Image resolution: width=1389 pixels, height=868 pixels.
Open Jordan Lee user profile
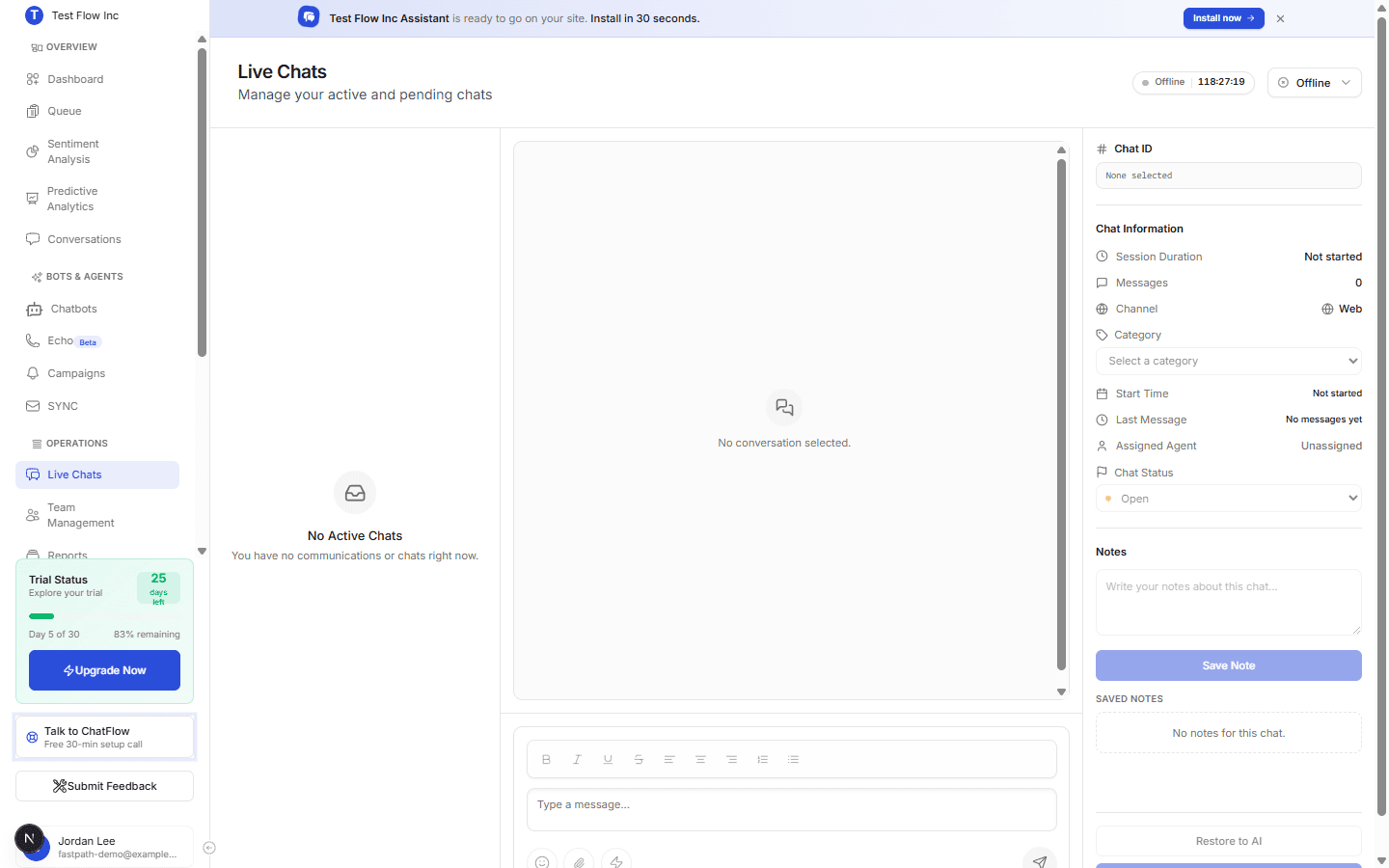[x=104, y=847]
